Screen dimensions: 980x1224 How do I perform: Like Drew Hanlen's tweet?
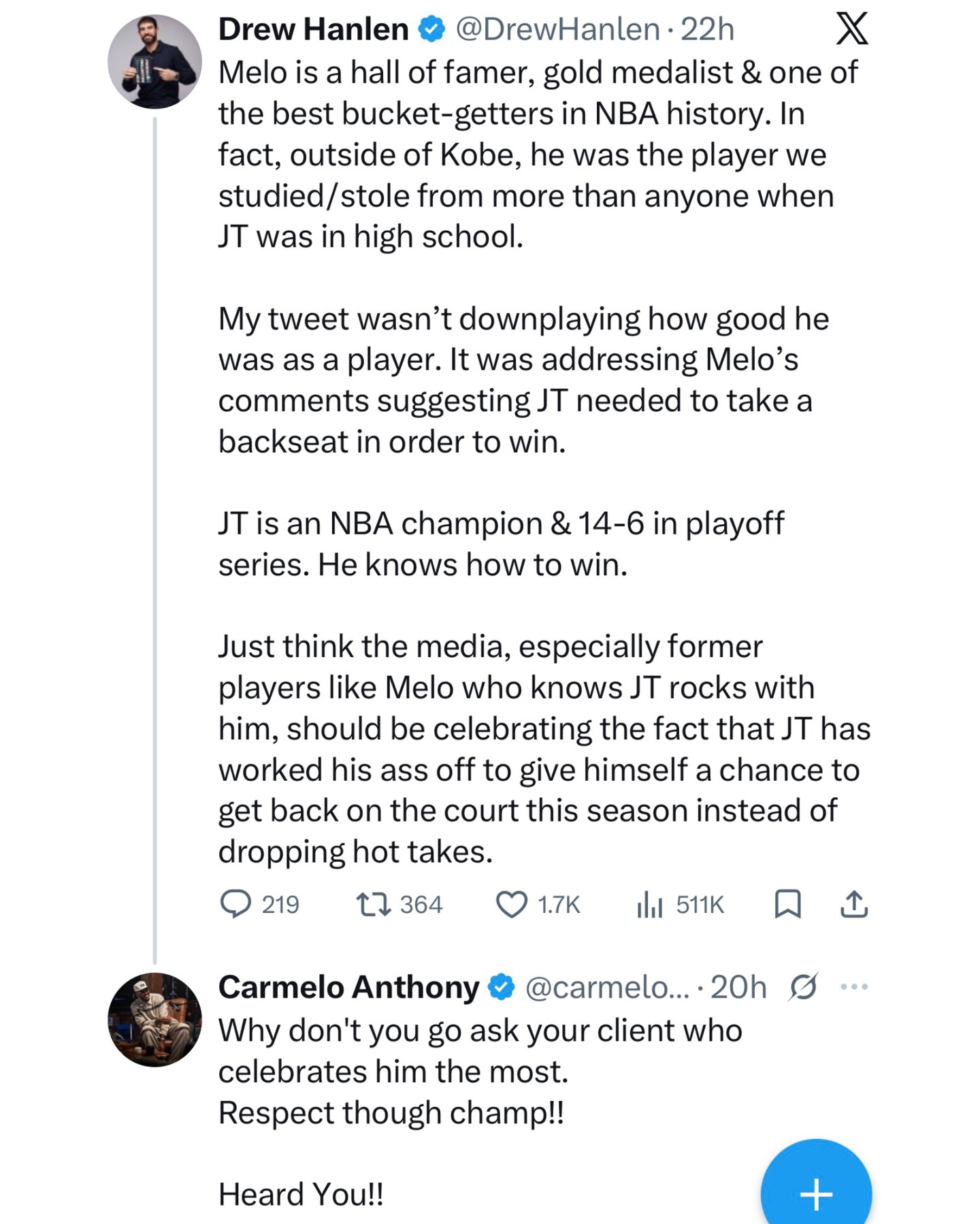511,904
